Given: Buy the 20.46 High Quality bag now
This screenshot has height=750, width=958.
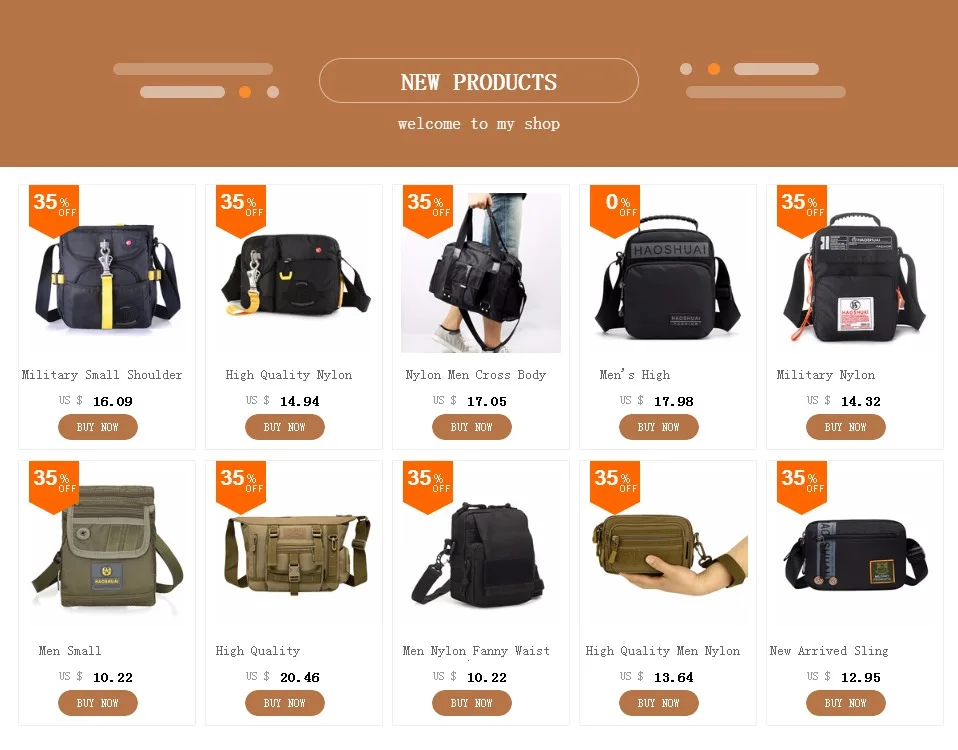Looking at the screenshot, I should tap(285, 703).
